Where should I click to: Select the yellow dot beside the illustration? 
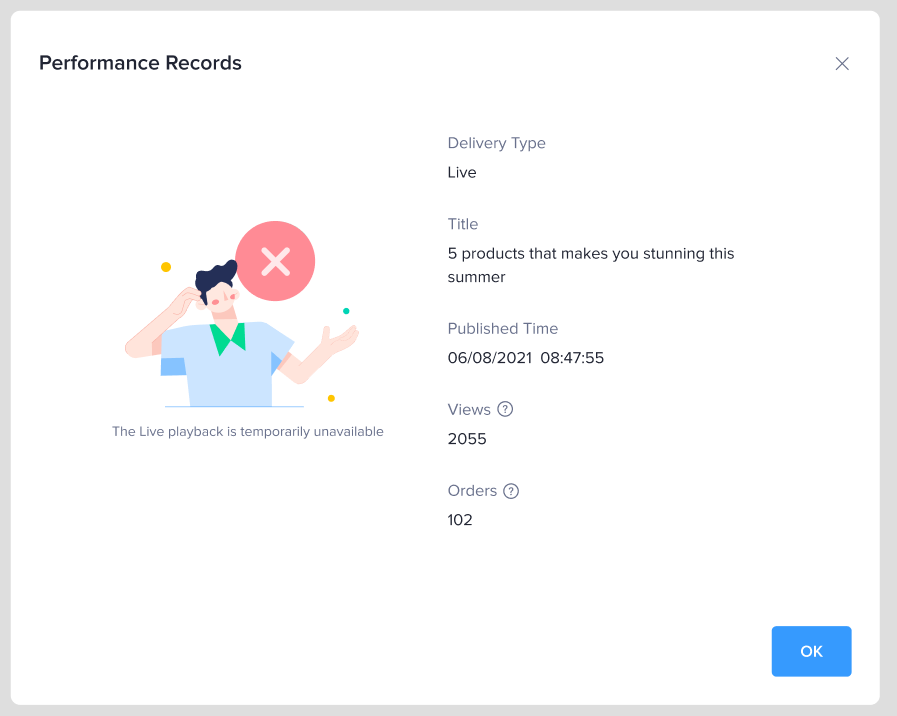164,266
